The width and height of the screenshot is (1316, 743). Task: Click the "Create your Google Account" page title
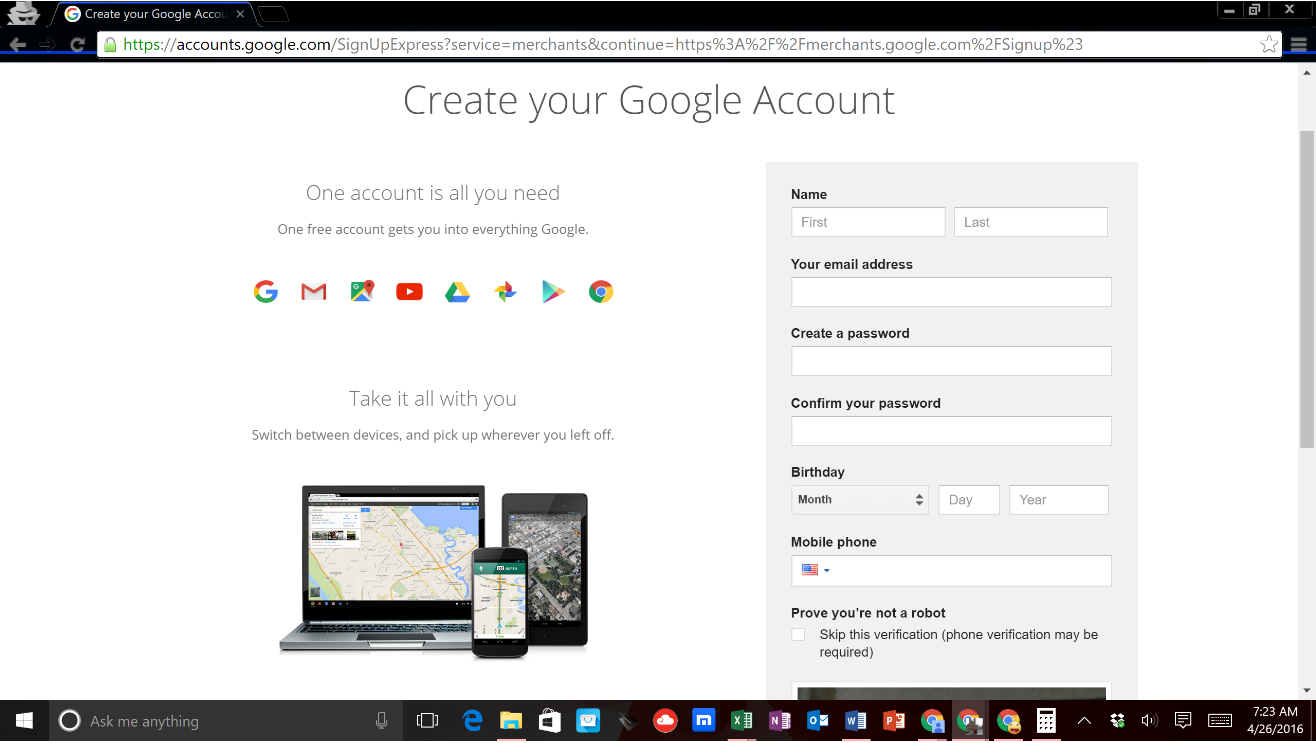click(649, 101)
